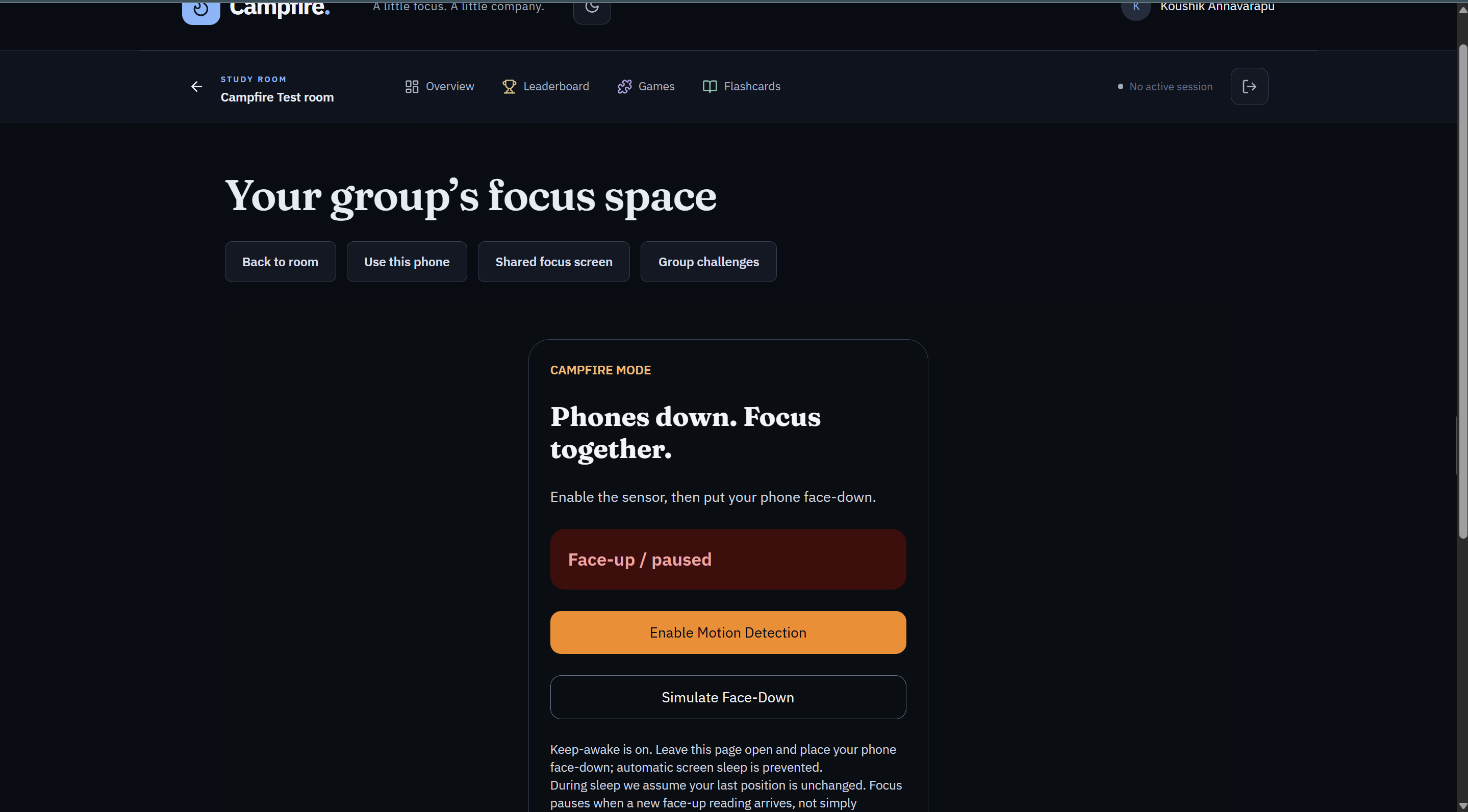The image size is (1468, 812).
Task: Click the Phones down. Focus together. heading
Action: [x=685, y=433]
